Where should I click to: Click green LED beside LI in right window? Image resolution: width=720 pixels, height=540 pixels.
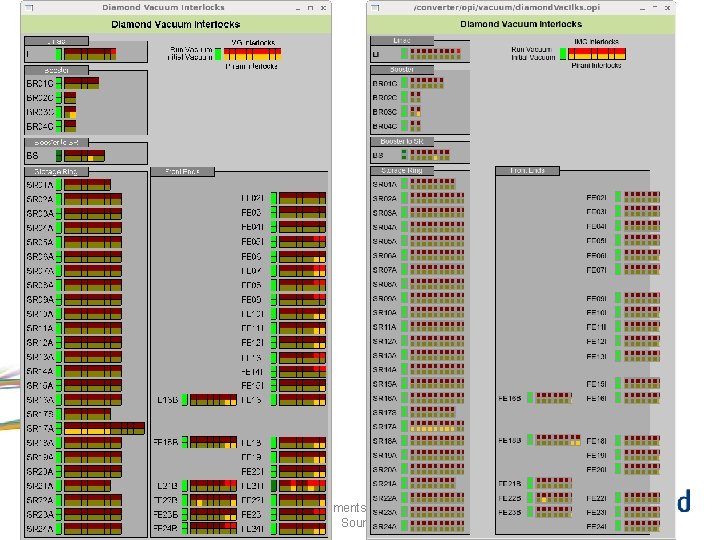tap(404, 53)
